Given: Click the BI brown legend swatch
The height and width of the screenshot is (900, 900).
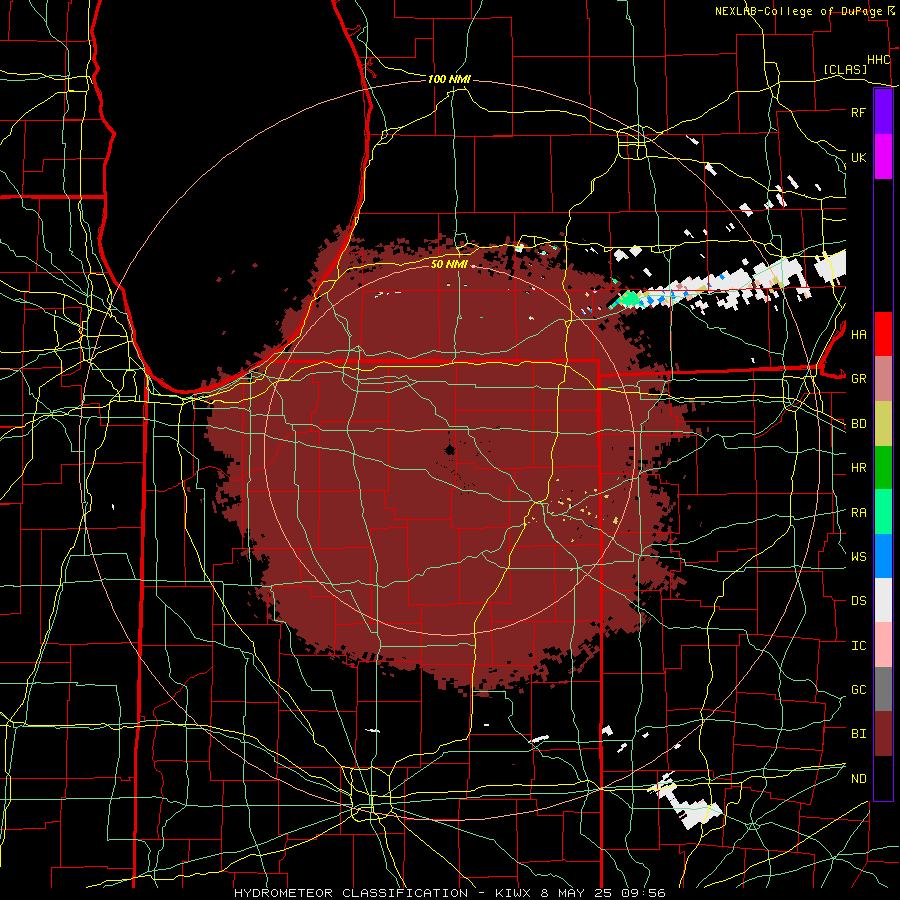Looking at the screenshot, I should click(x=883, y=733).
